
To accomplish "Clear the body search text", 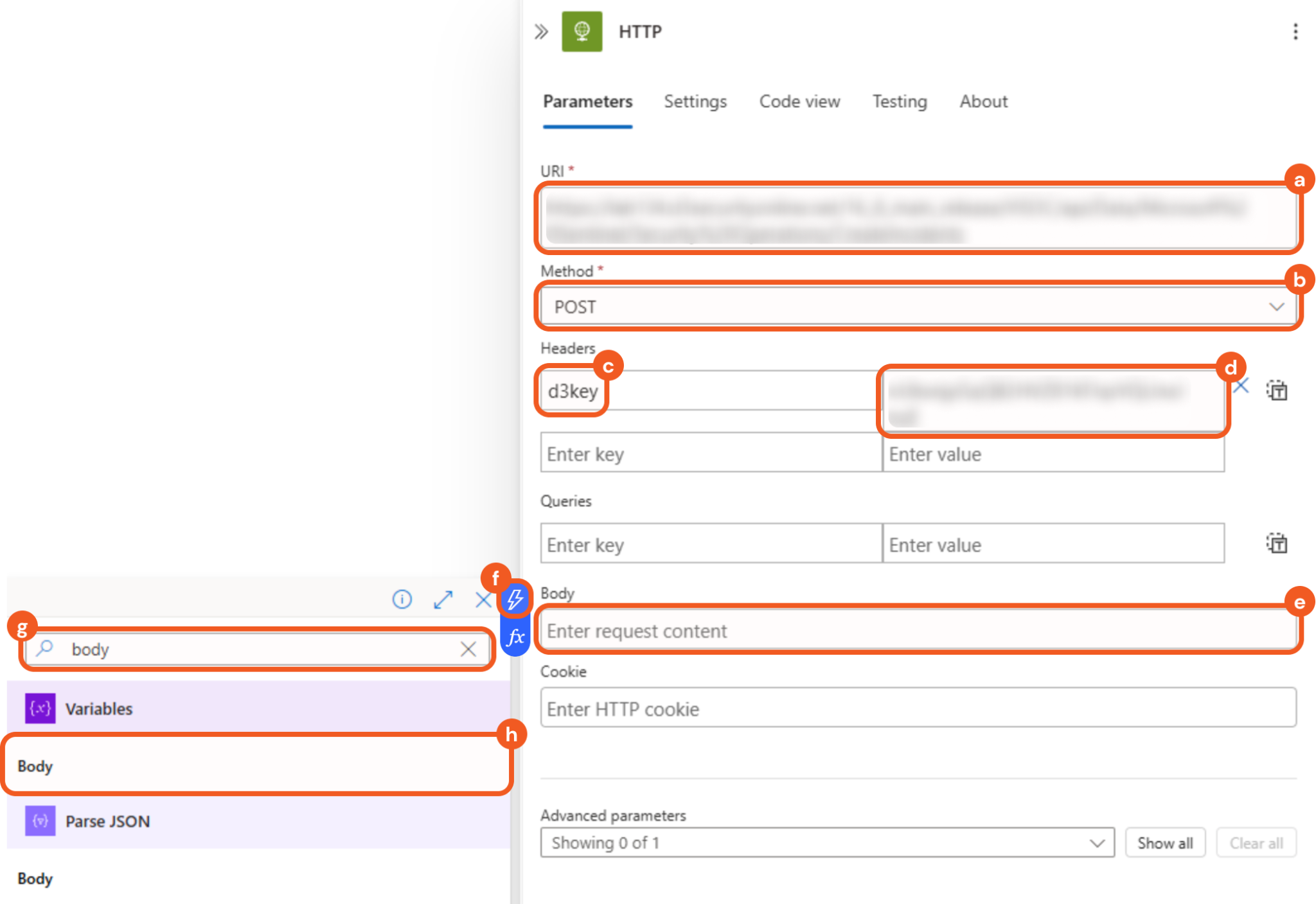I will (468, 649).
